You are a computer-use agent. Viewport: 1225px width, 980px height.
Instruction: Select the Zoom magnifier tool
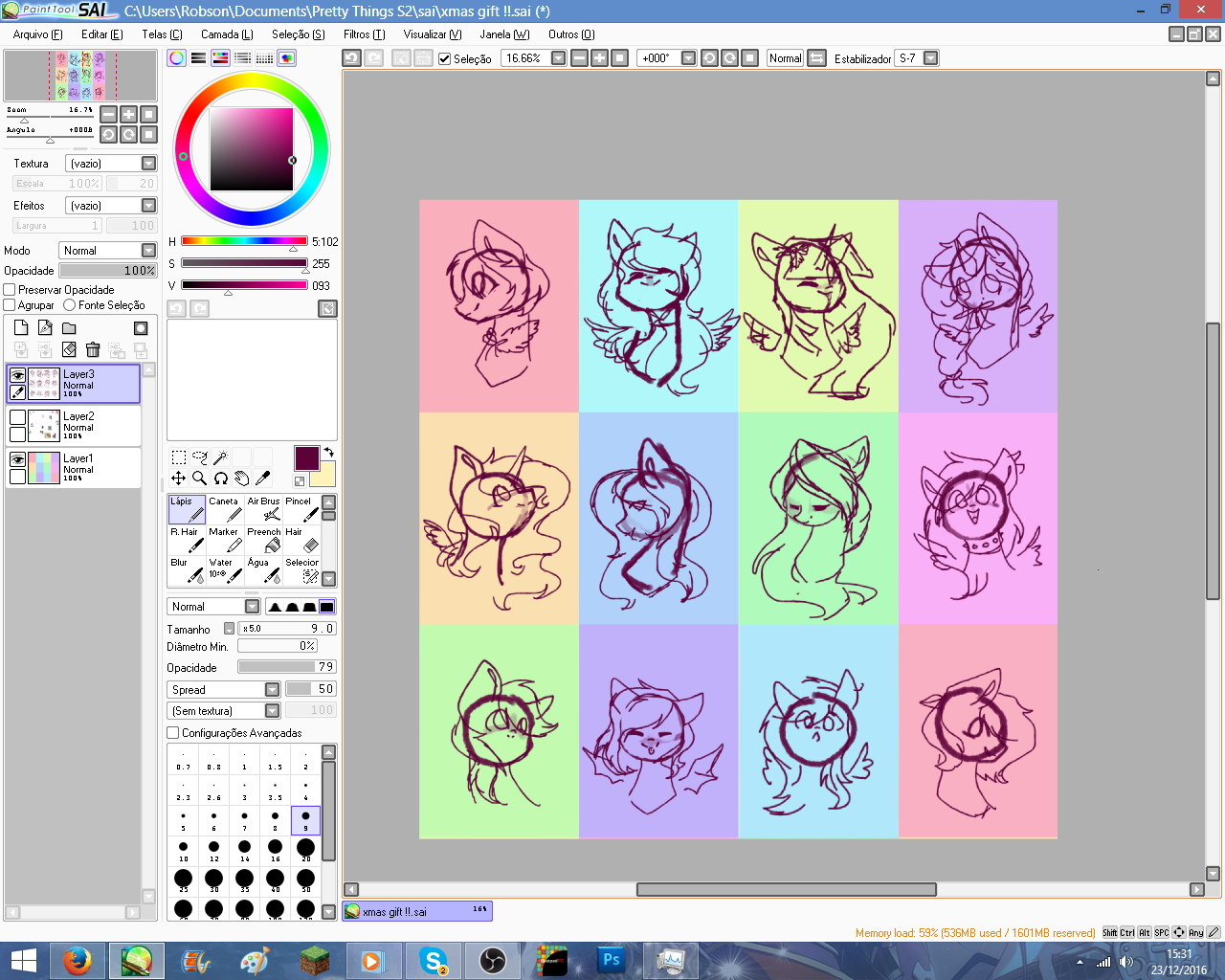200,478
